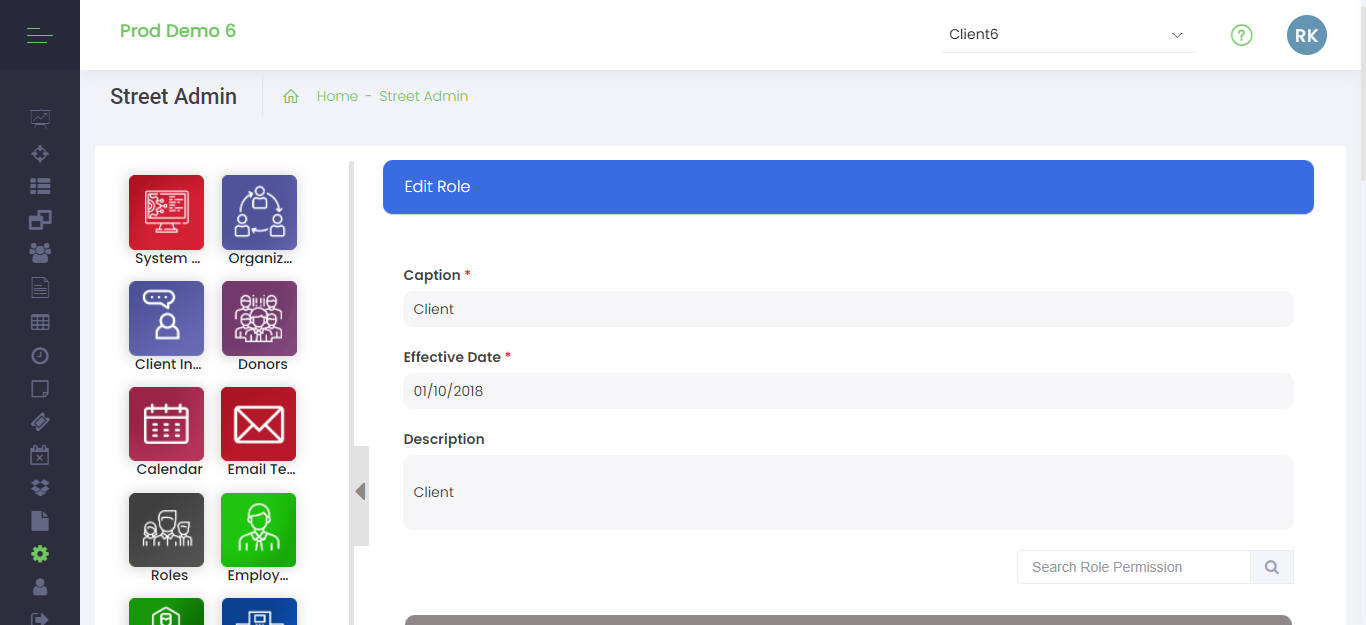Open the ticket icon in sidebar
Image resolution: width=1366 pixels, height=625 pixels.
[x=40, y=421]
